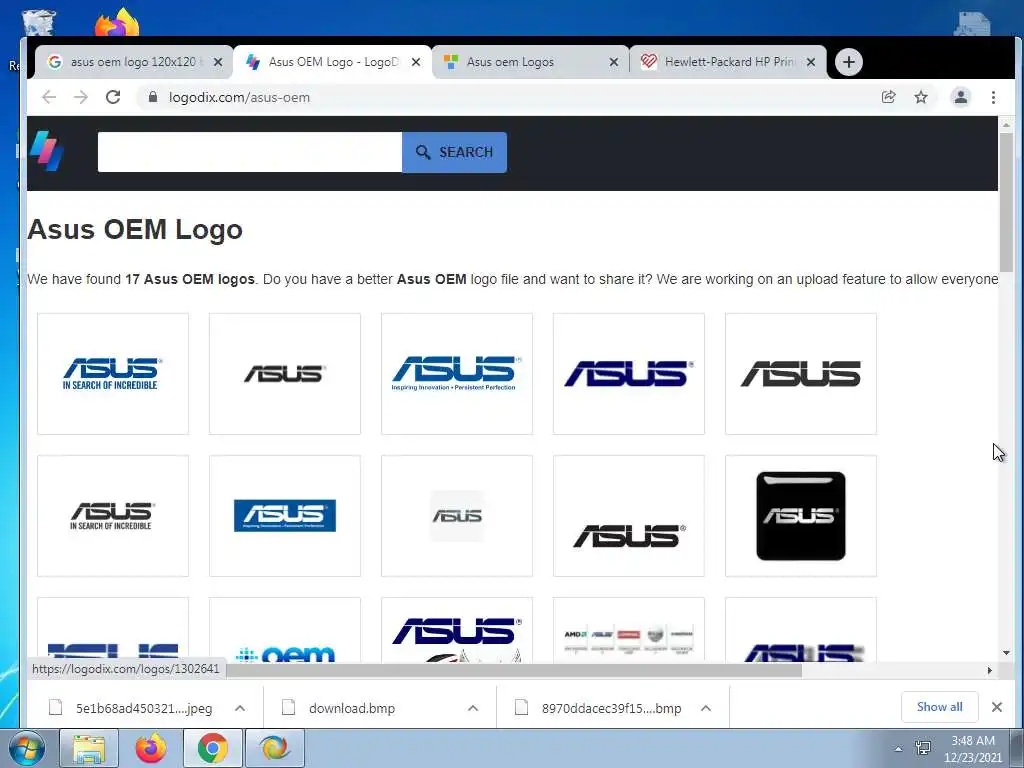Open ASUS 'Inspiring Innovation' blue logo thumbnail
This screenshot has height=768, width=1024.
click(456, 374)
